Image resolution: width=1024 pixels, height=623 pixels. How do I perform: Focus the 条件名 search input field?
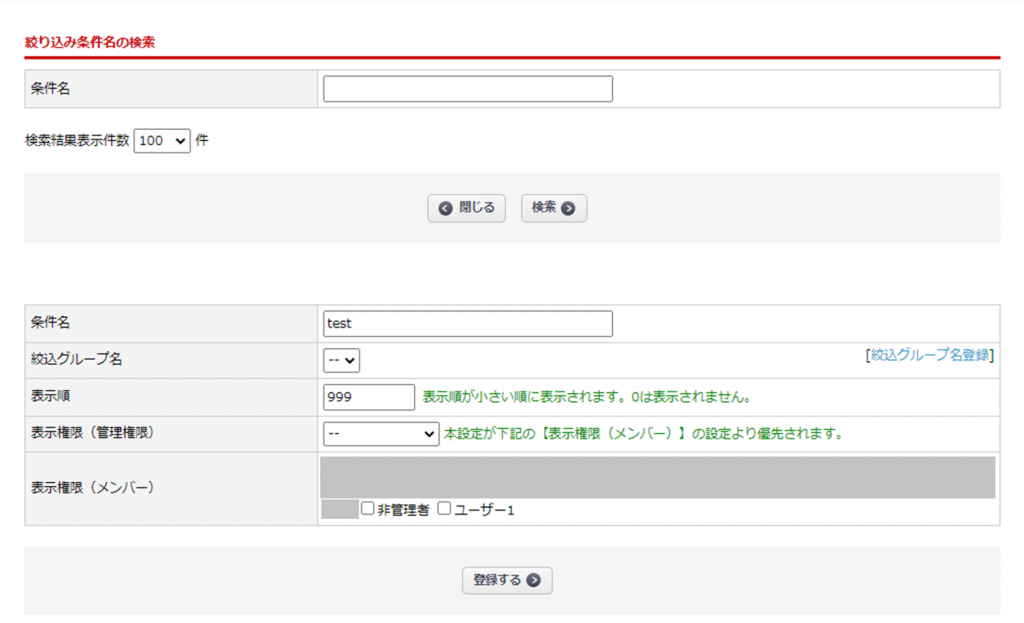pos(468,89)
